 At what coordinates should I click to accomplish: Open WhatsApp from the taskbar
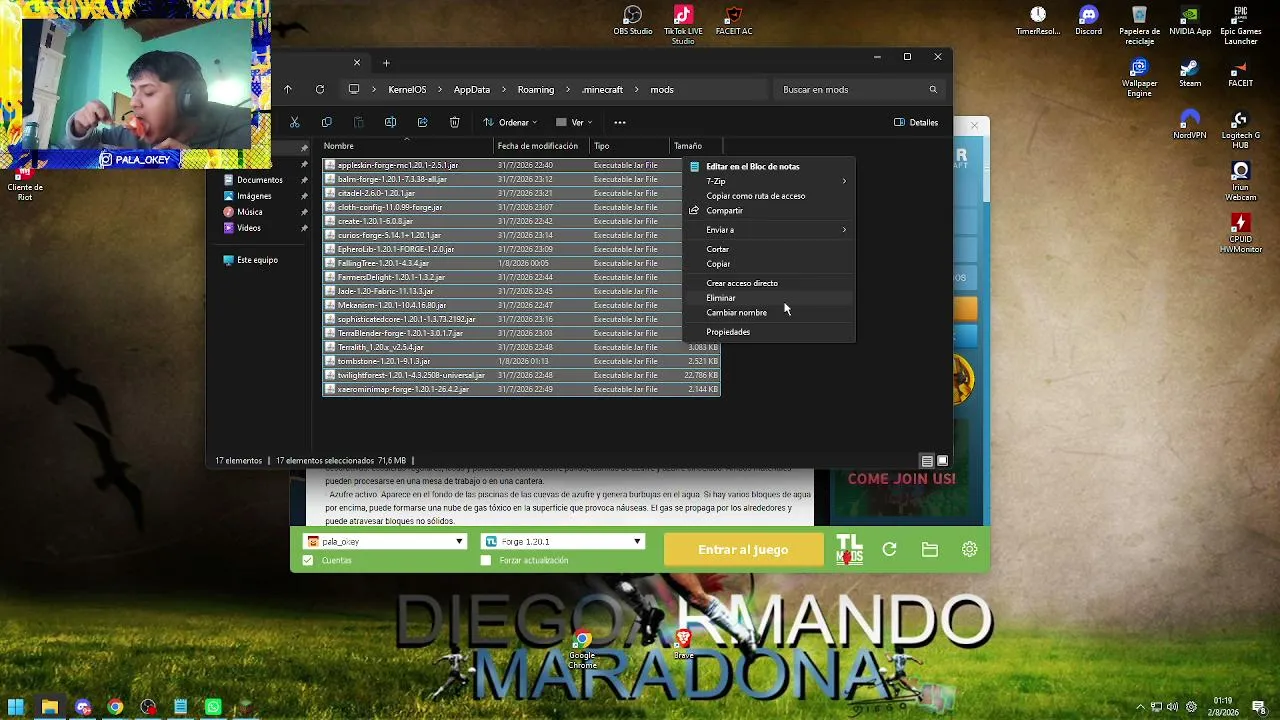[213, 707]
